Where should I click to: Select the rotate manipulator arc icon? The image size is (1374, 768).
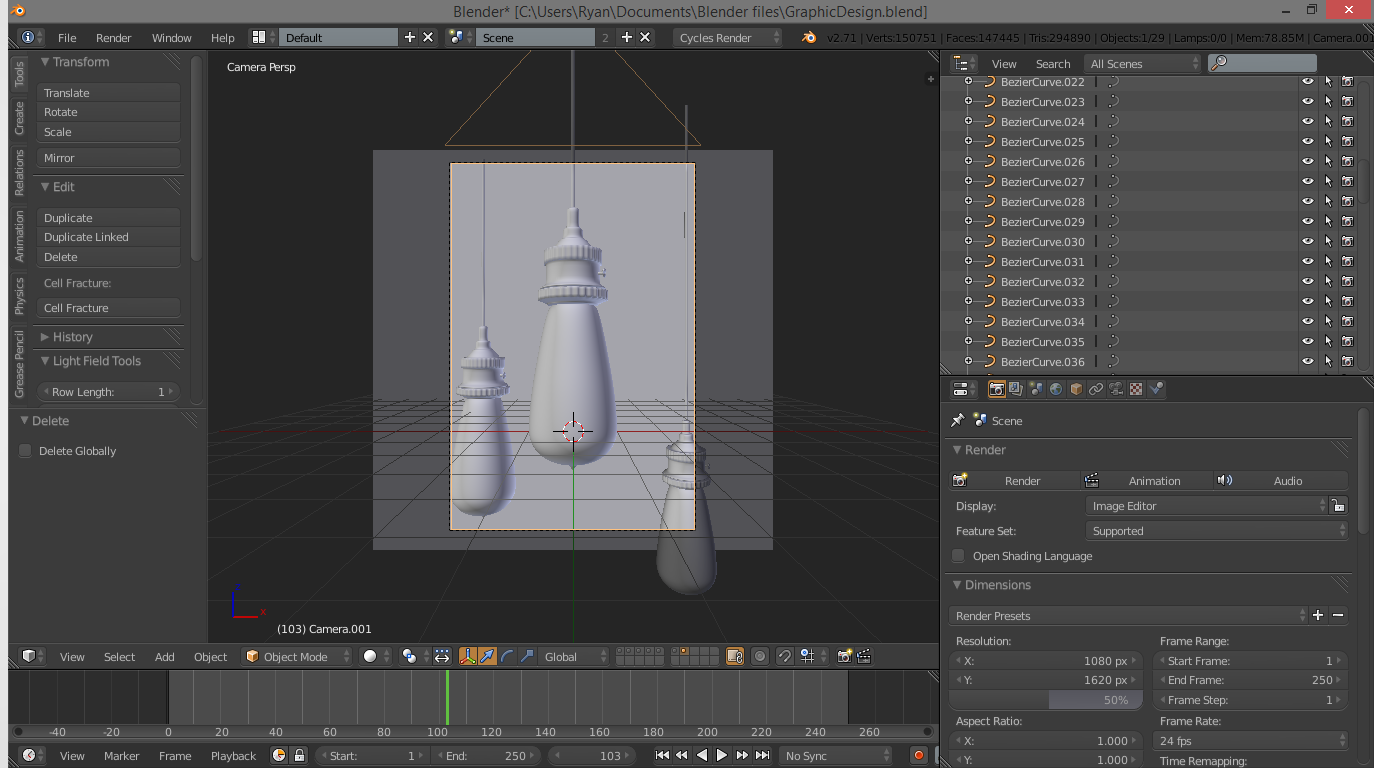pyautogui.click(x=507, y=656)
